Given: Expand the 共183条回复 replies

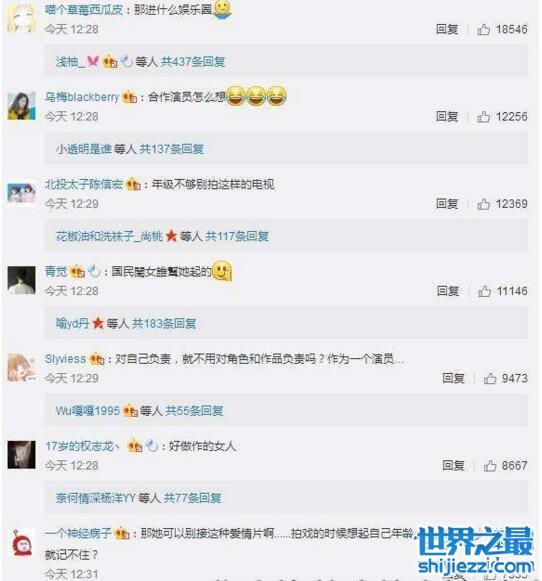Looking at the screenshot, I should pyautogui.click(x=164, y=323).
